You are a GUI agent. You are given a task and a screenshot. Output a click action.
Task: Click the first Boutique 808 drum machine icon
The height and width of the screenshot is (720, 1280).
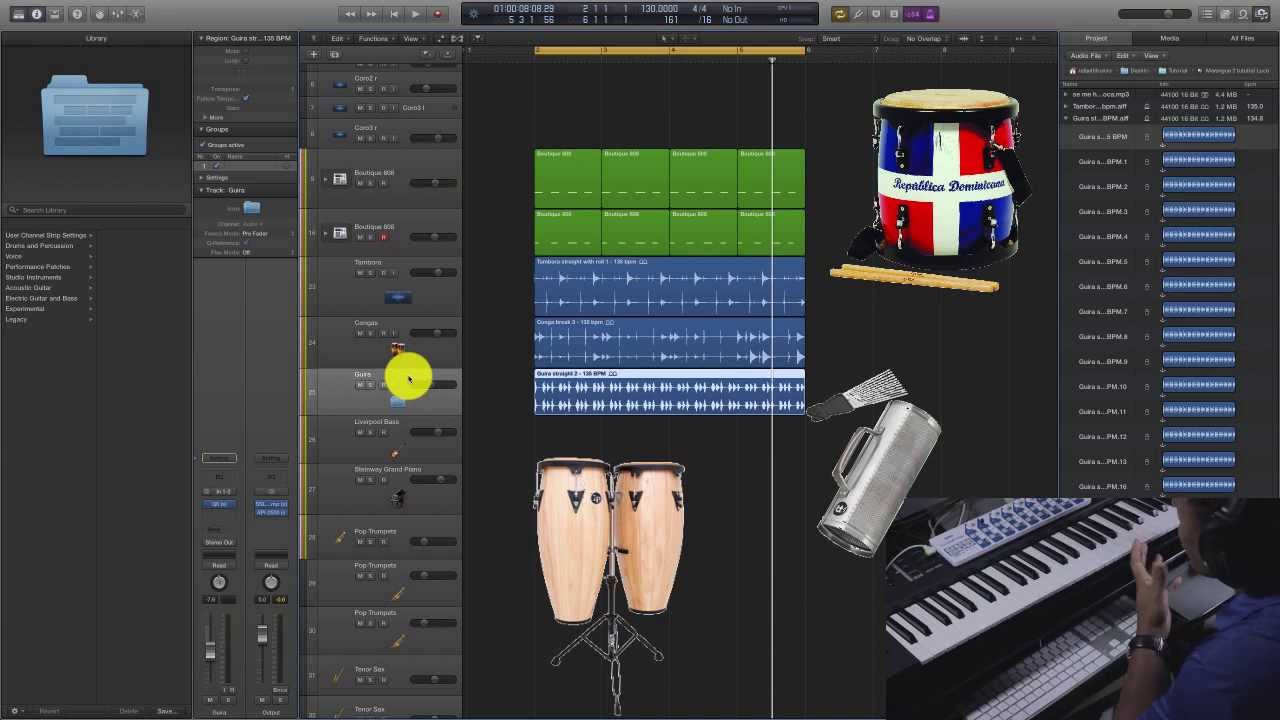(x=339, y=179)
